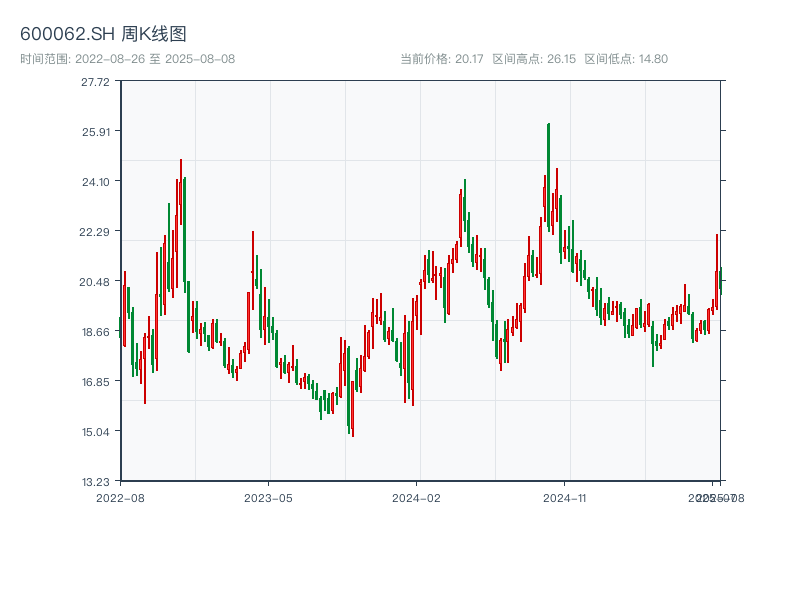
Task: Click the x-axis label 2023-05
Action: click(x=268, y=498)
